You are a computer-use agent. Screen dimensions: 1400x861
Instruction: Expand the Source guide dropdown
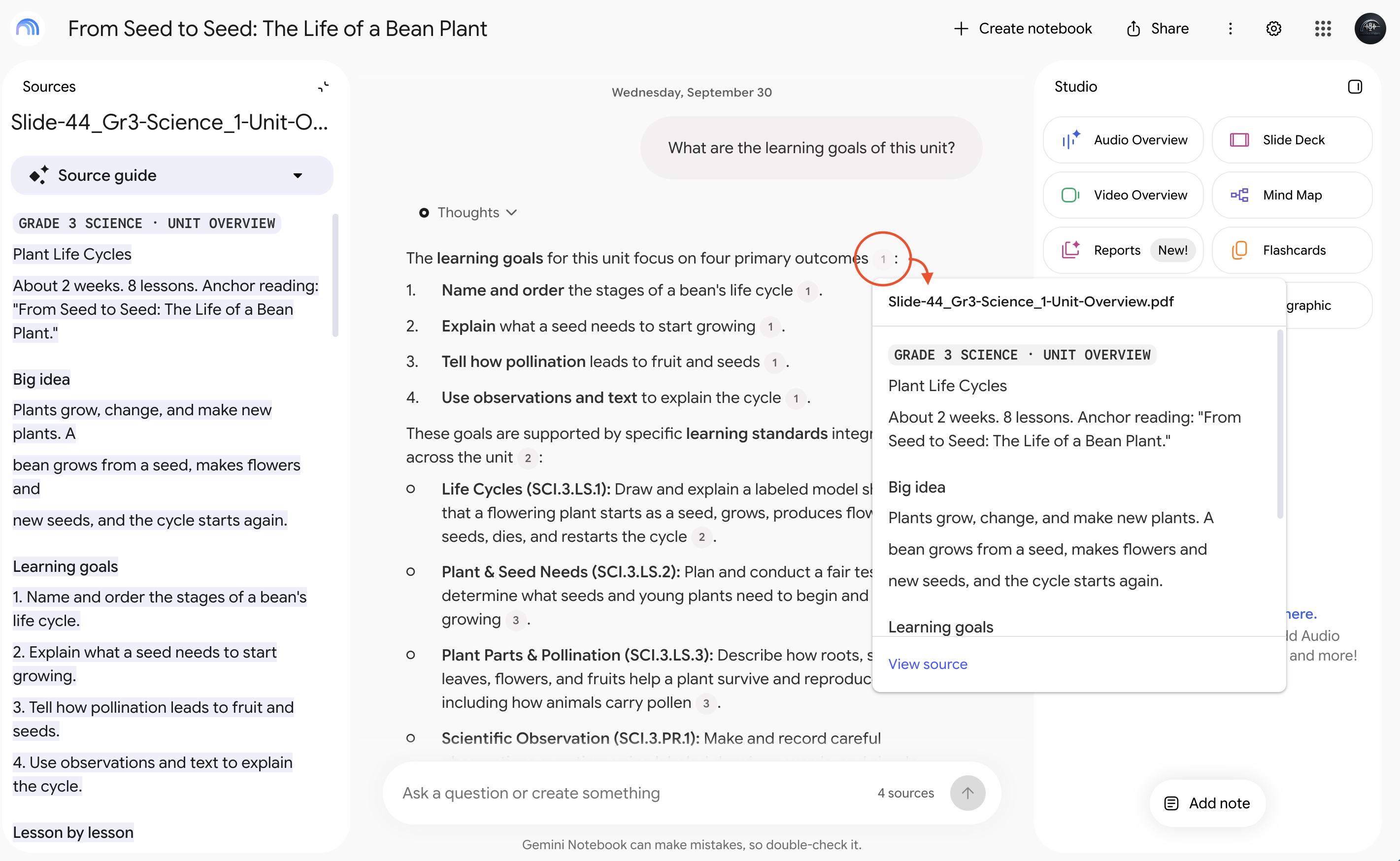tap(172, 175)
